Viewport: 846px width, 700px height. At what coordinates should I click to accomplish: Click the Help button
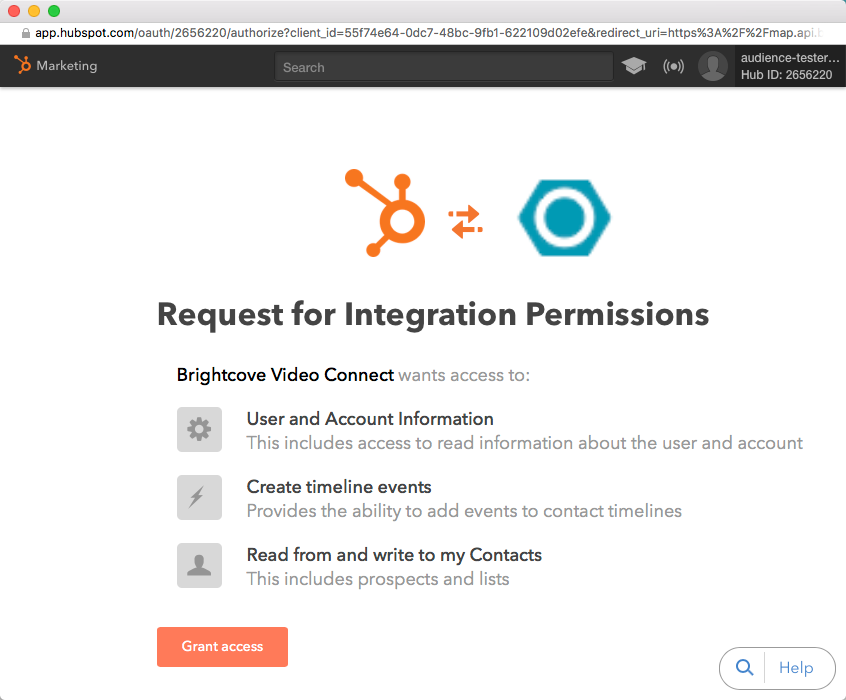(796, 668)
